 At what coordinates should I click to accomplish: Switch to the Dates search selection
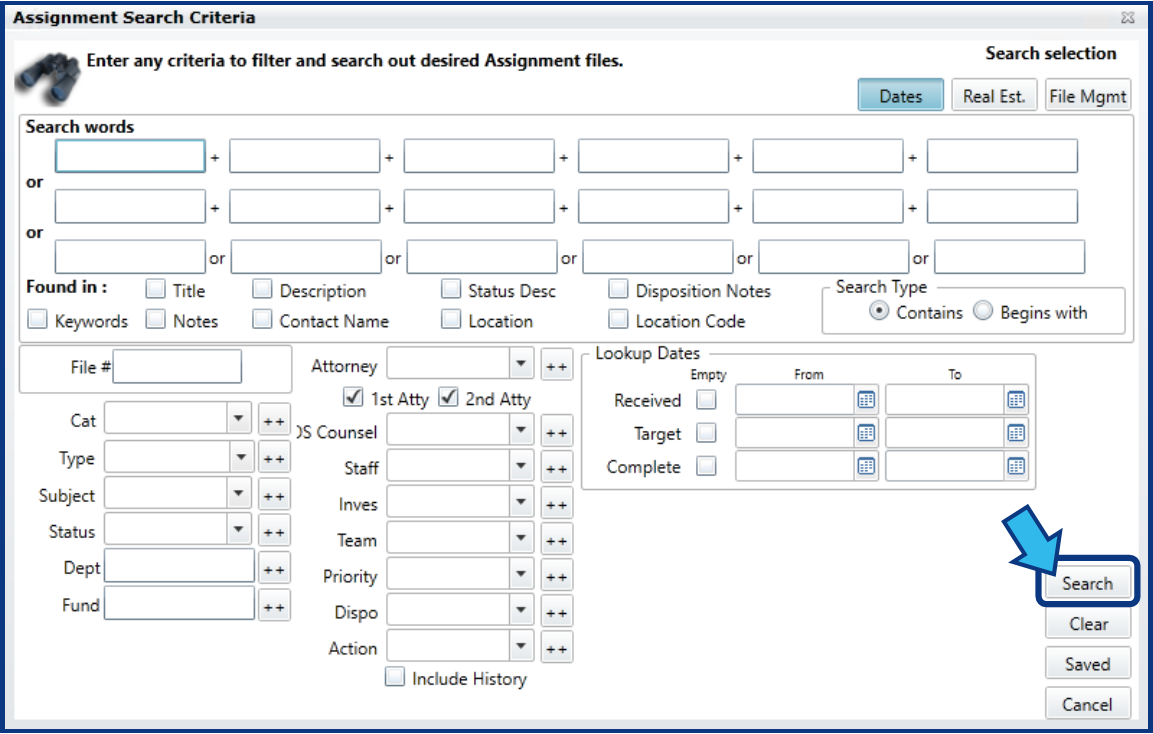(x=901, y=96)
